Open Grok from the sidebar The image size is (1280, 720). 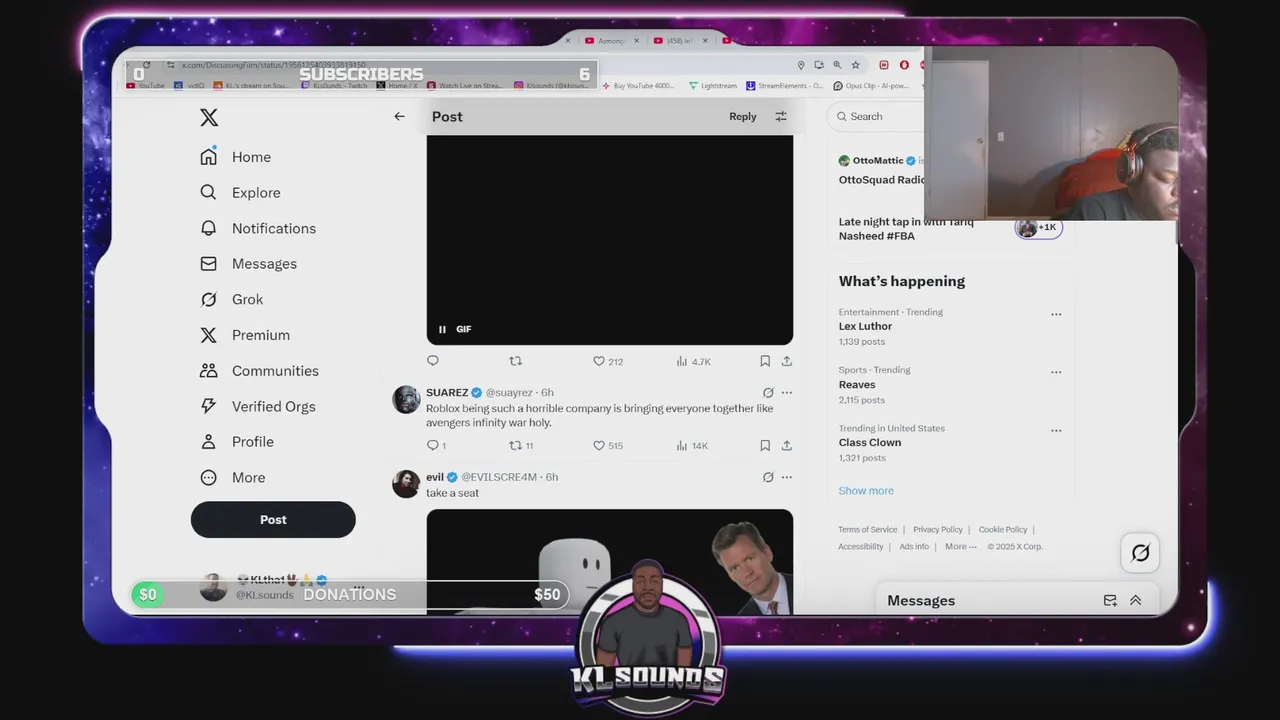coord(231,299)
